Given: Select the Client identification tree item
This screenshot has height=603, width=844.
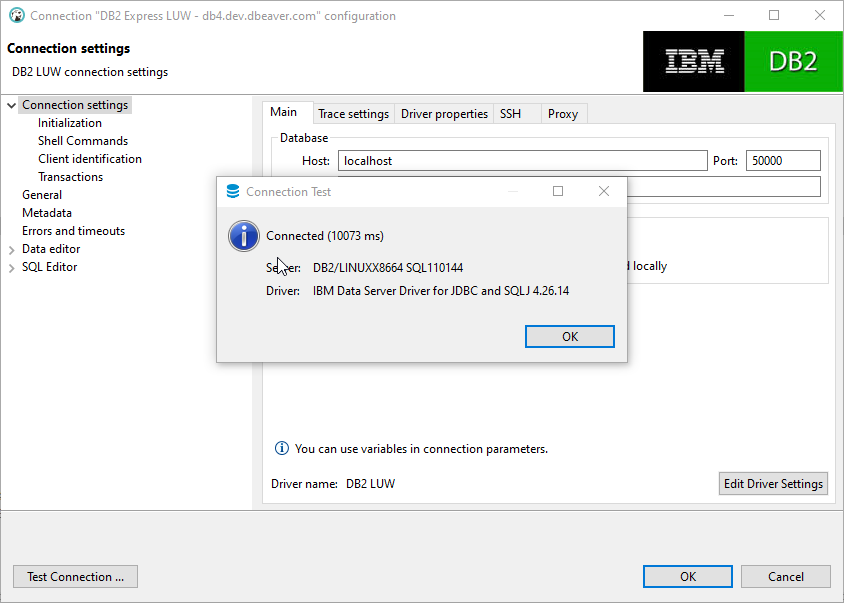Looking at the screenshot, I should (x=90, y=158).
